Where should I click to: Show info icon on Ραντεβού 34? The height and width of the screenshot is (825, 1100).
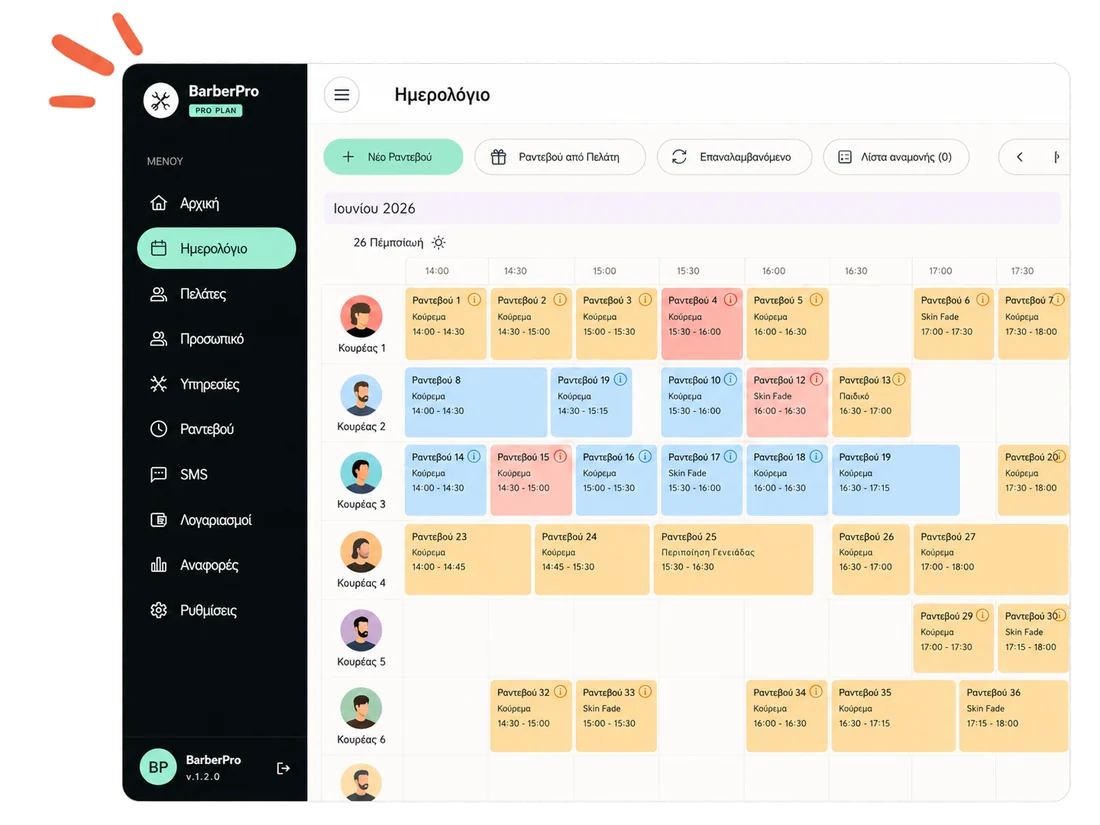816,692
